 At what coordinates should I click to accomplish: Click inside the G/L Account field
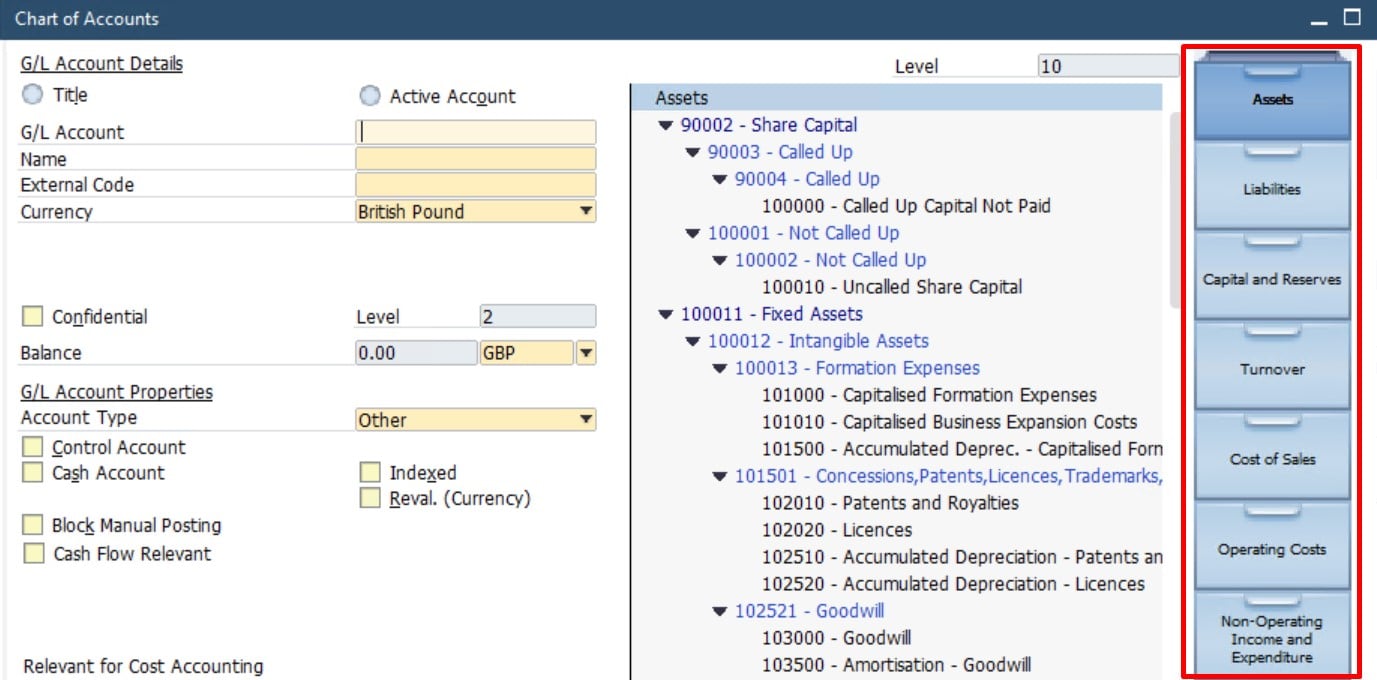click(475, 131)
